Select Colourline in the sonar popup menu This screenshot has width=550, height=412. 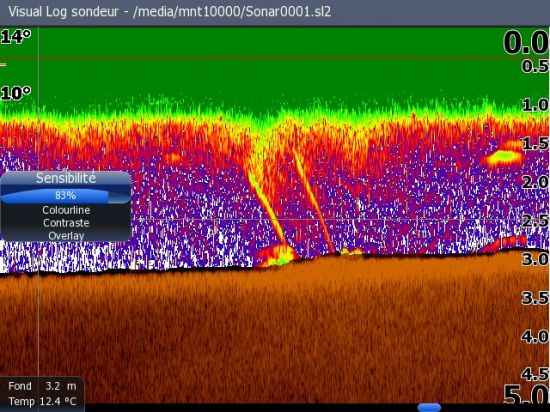tap(66, 210)
